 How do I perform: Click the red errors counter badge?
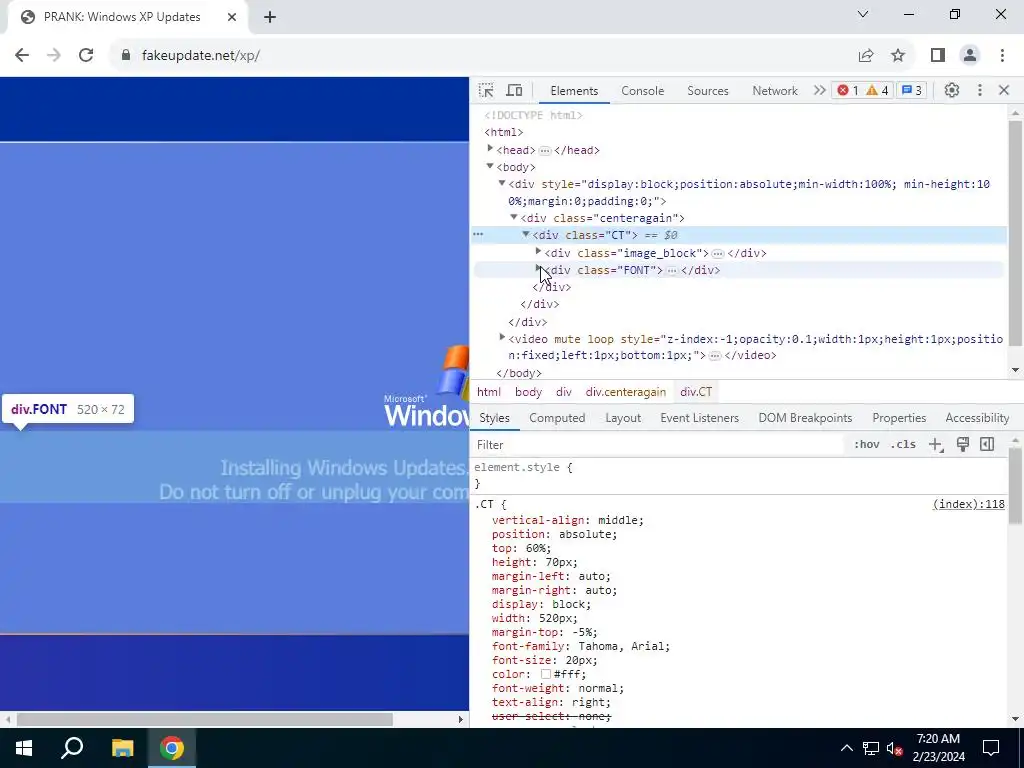click(848, 90)
